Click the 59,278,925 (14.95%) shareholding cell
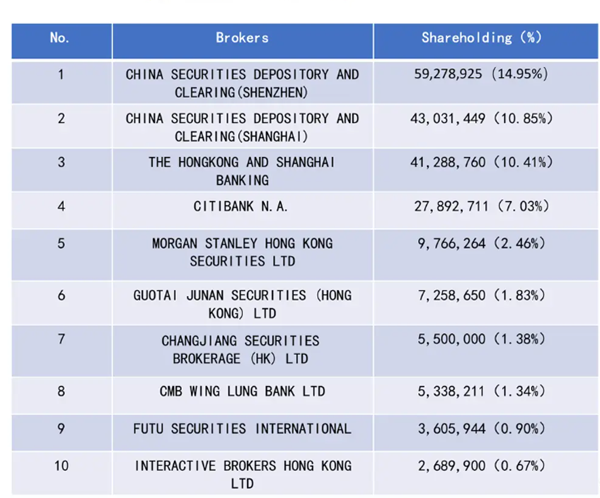The width and height of the screenshot is (600, 498). [x=481, y=74]
